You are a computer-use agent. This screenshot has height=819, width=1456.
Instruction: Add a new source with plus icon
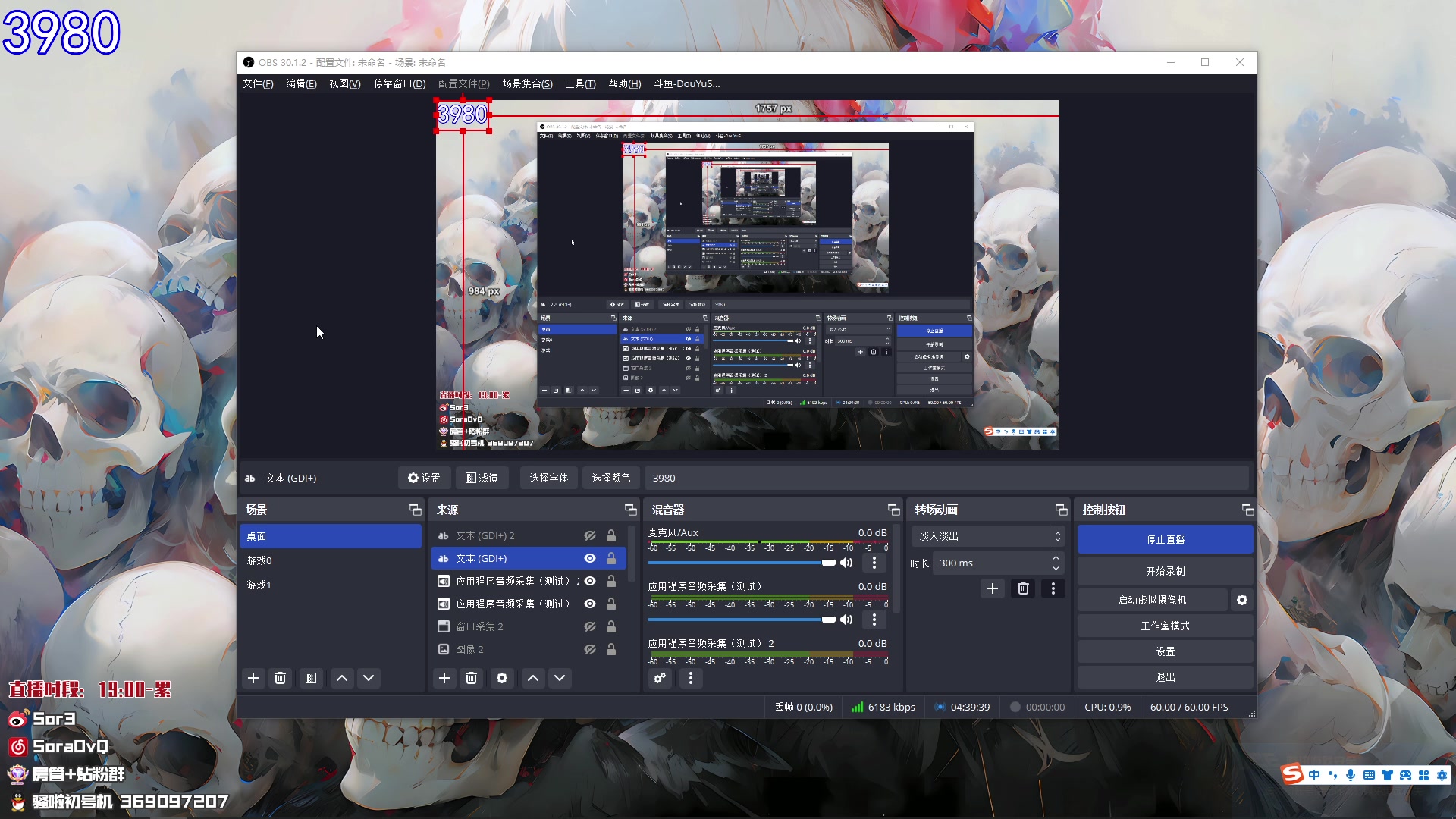pos(444,678)
